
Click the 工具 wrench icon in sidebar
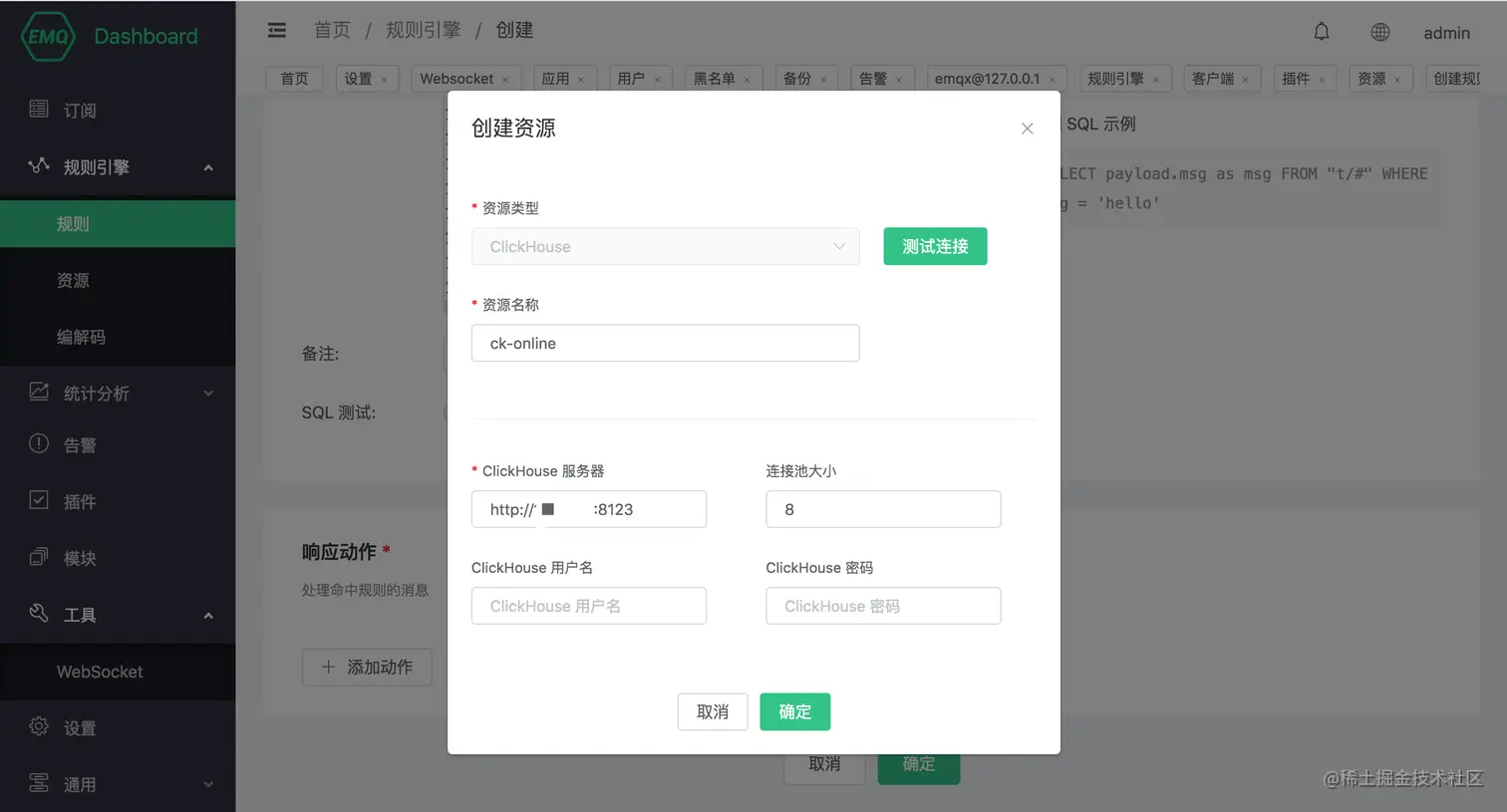click(39, 613)
